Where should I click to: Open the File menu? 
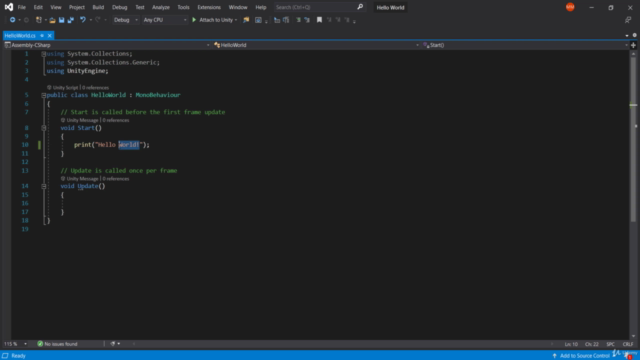click(x=22, y=7)
